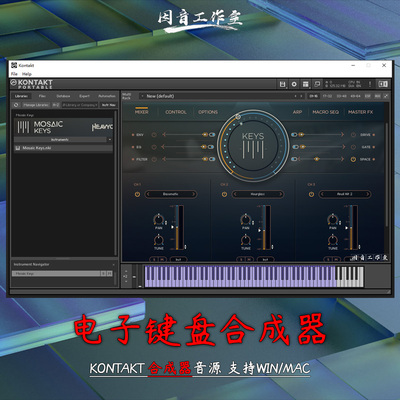Click the minimized view window icon
Screen dimensions: 400x400
pyautogui.click(x=317, y=84)
